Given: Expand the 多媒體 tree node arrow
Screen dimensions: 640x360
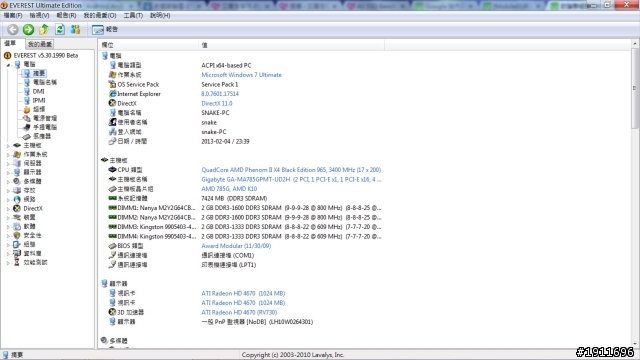Looking at the screenshot, I should 8,181.
